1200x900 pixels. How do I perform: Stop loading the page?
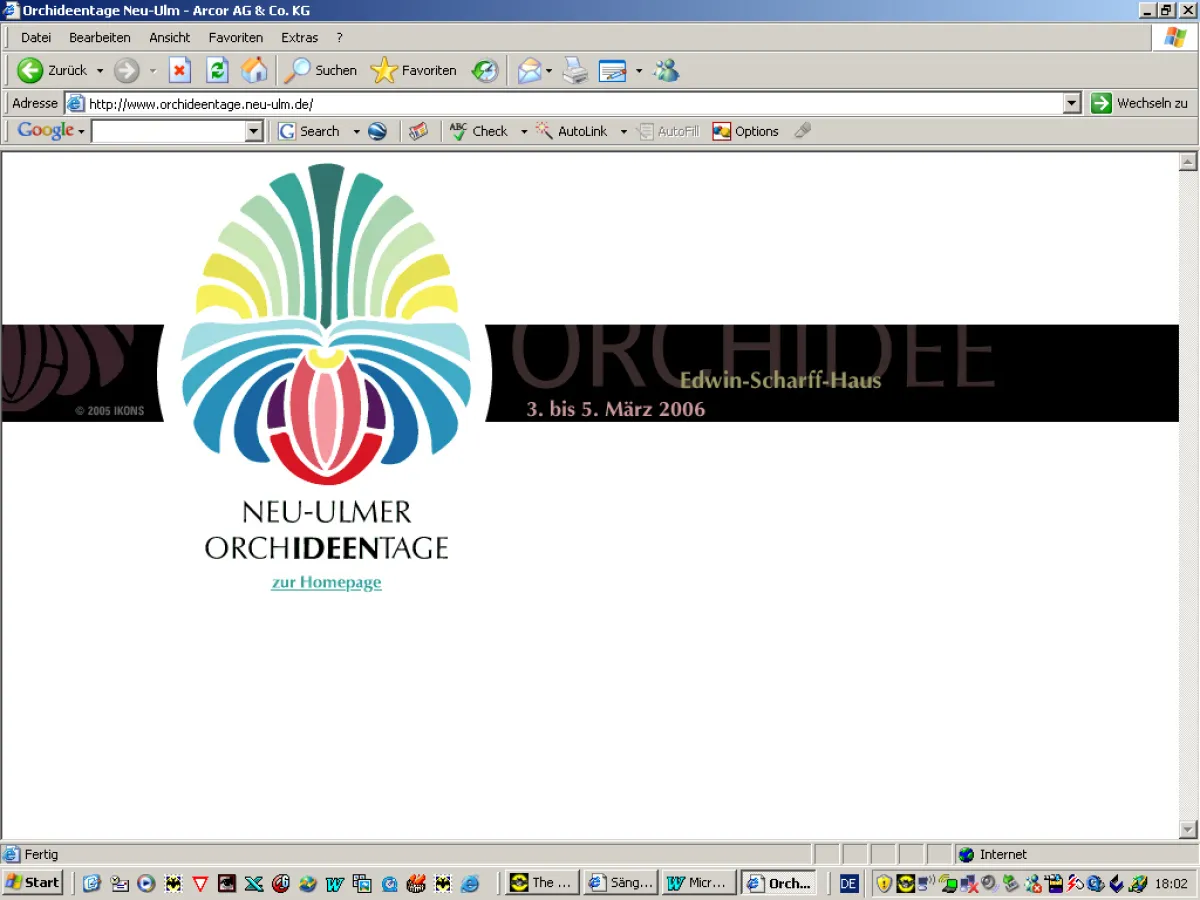coord(179,70)
